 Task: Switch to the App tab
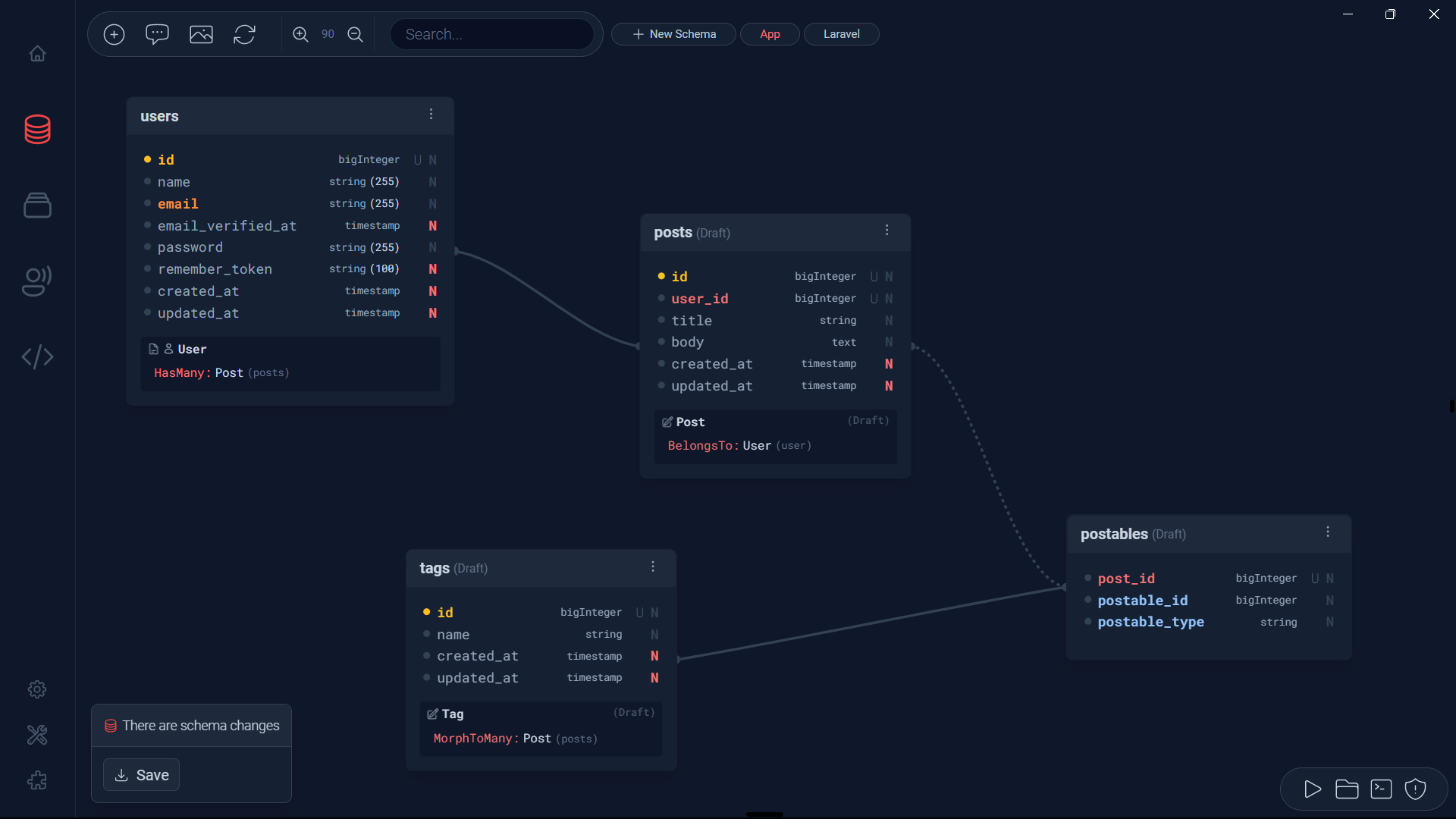pyautogui.click(x=770, y=34)
